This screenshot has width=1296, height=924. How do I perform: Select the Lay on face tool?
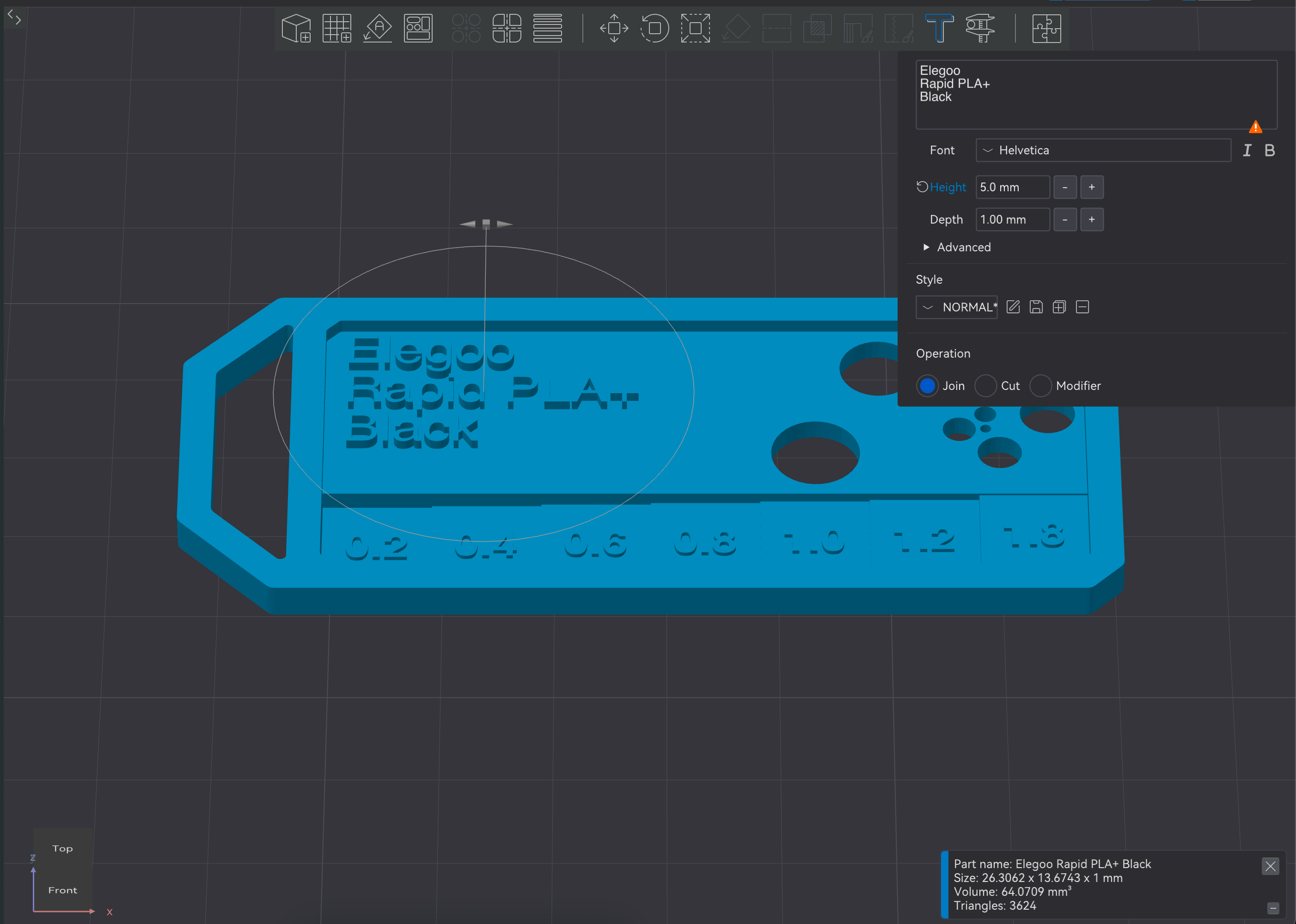pos(736,29)
